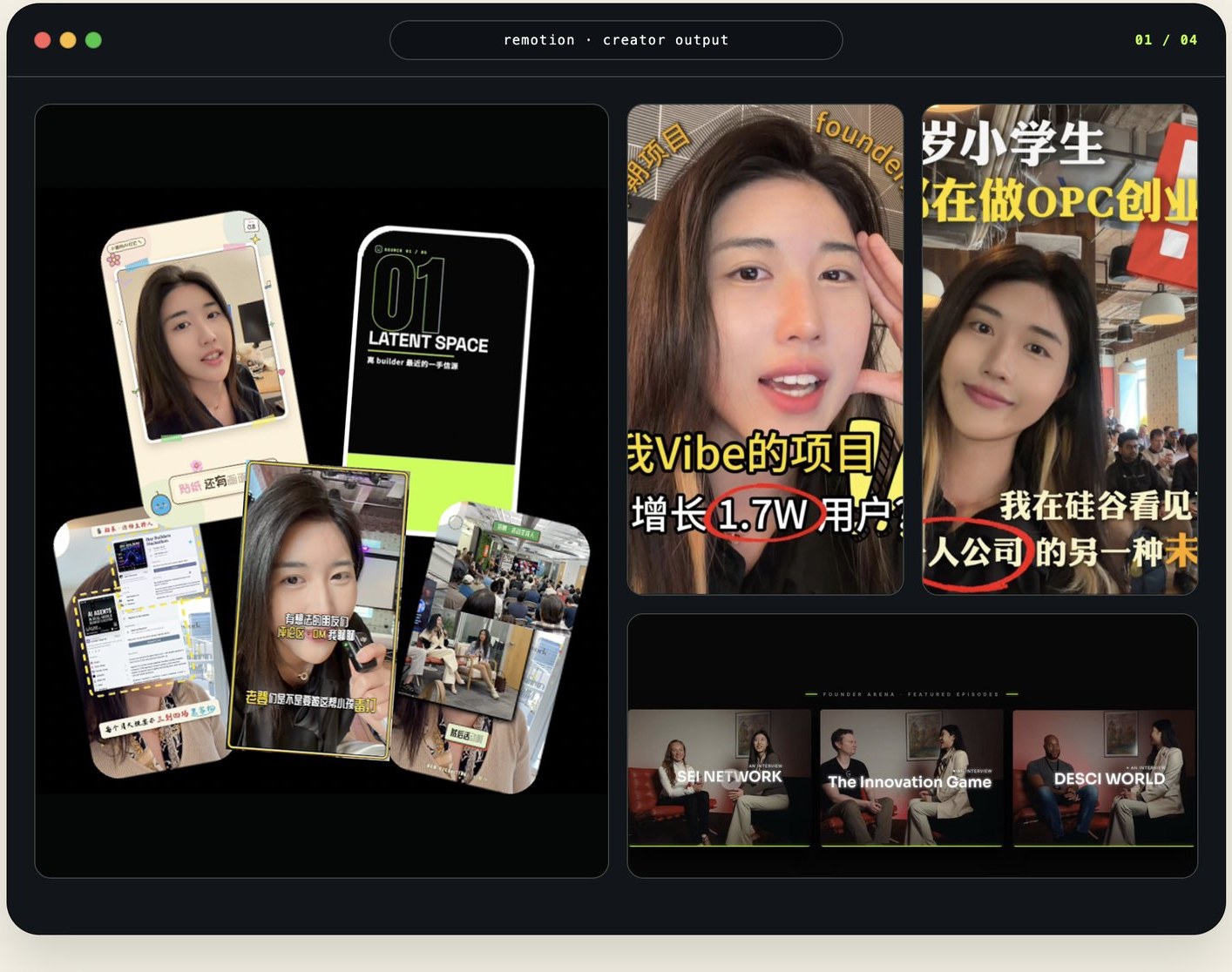Click the red close window dot
This screenshot has width=1232, height=972.
click(42, 40)
